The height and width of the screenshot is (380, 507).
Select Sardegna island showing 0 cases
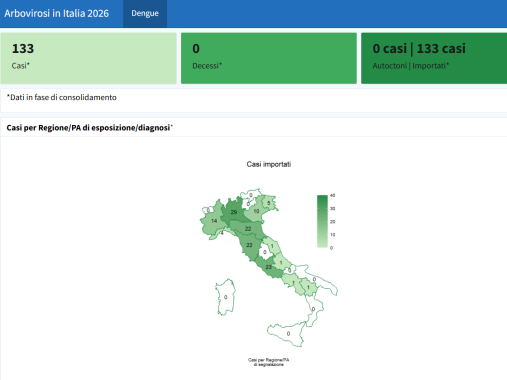point(226,297)
